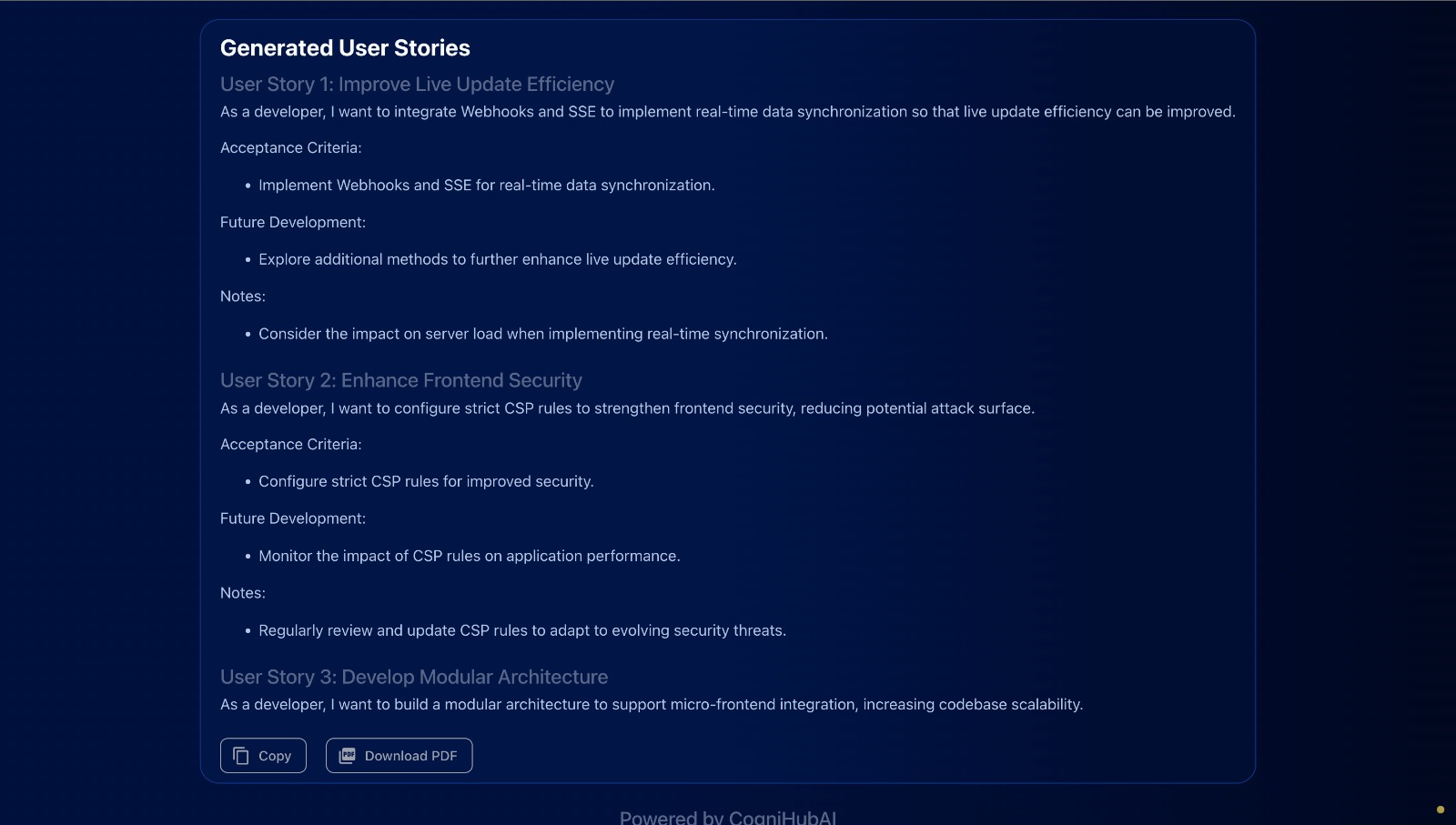Viewport: 1456px width, 825px height.
Task: Click the Generated User Stories heading
Action: click(345, 48)
